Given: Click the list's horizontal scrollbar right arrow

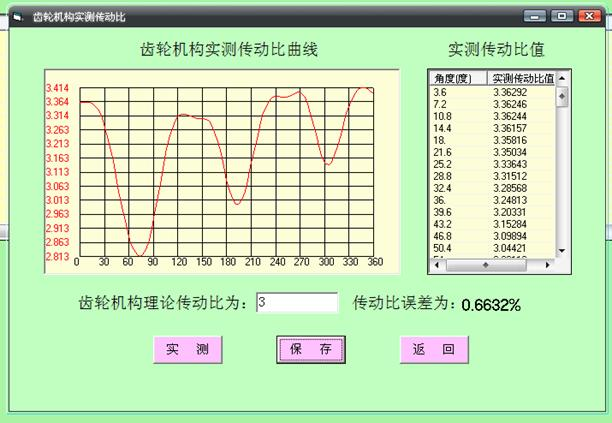Looking at the screenshot, I should tap(548, 265).
